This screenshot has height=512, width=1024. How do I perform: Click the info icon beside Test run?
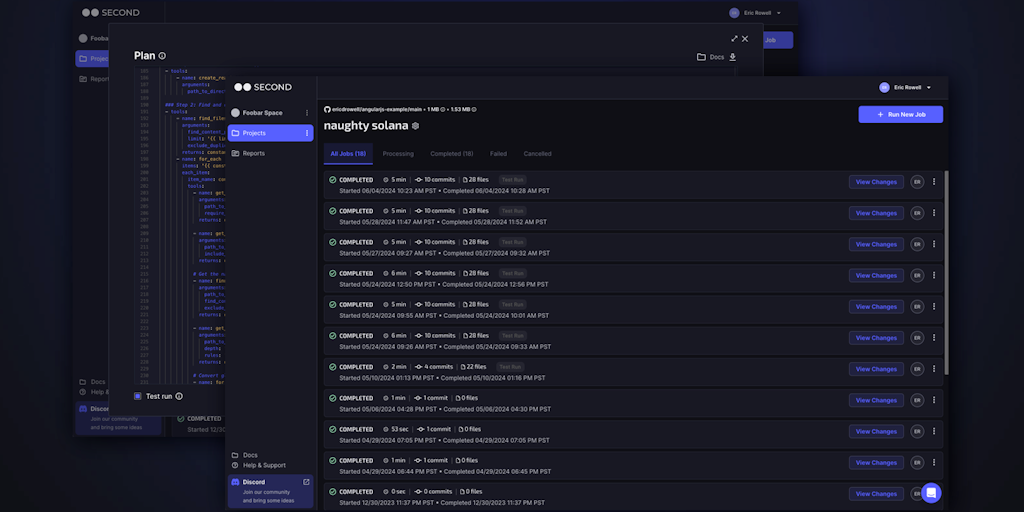coord(179,396)
